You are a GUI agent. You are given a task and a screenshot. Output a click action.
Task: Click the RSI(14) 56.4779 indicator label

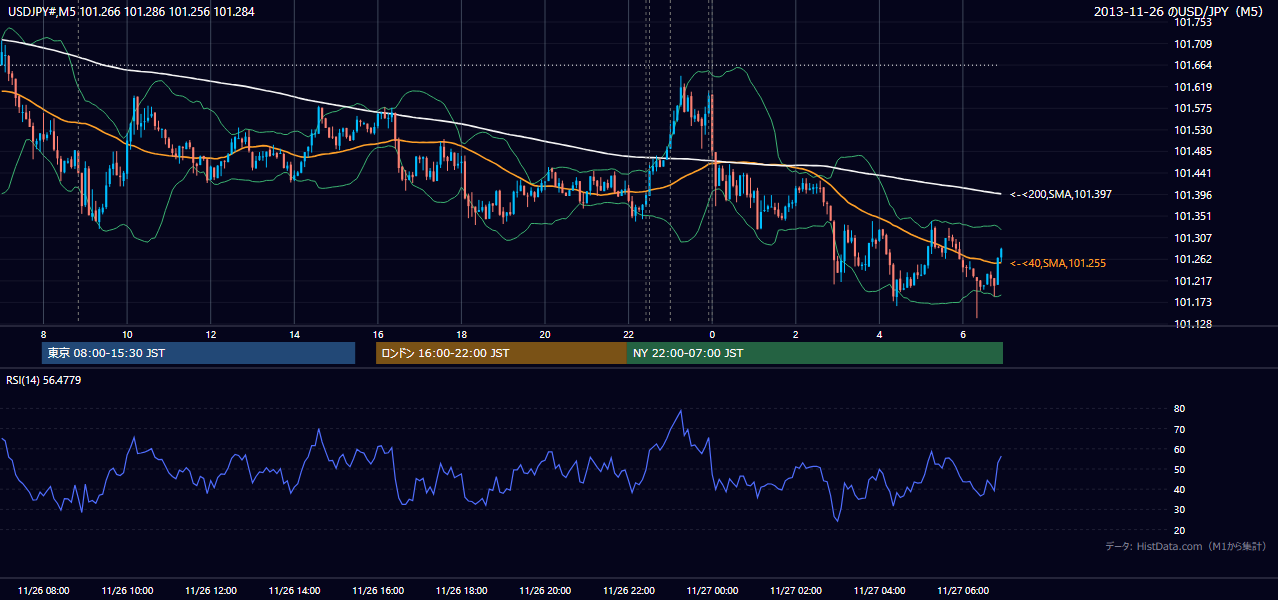click(44, 380)
